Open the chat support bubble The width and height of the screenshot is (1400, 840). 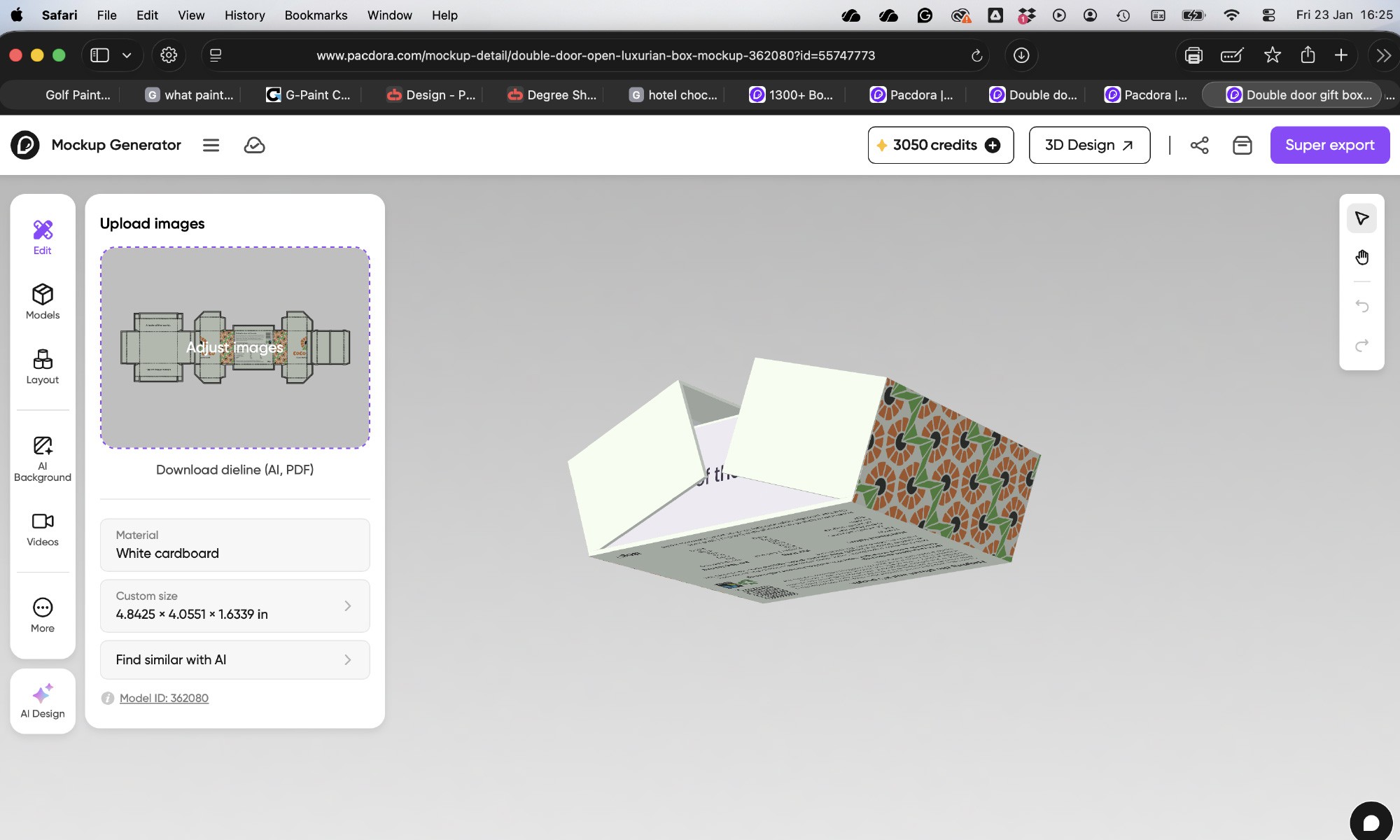[x=1371, y=822]
